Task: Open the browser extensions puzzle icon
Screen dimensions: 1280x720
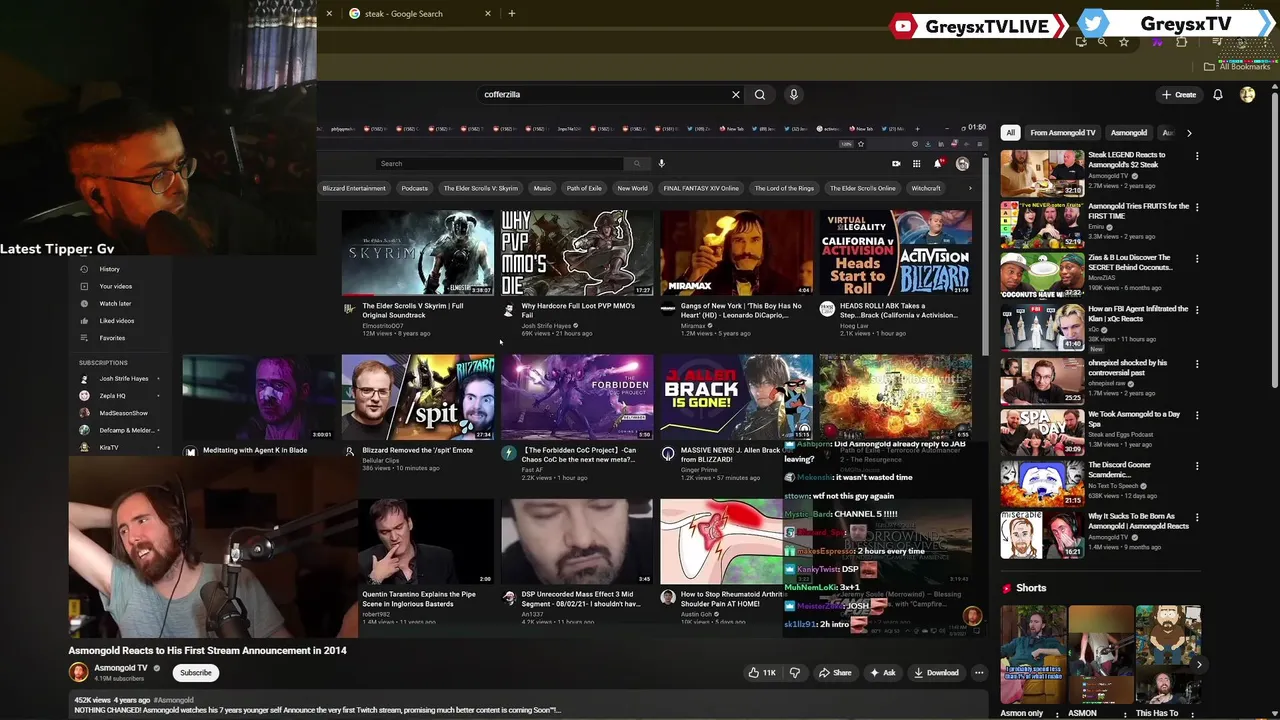Action: 1182,42
